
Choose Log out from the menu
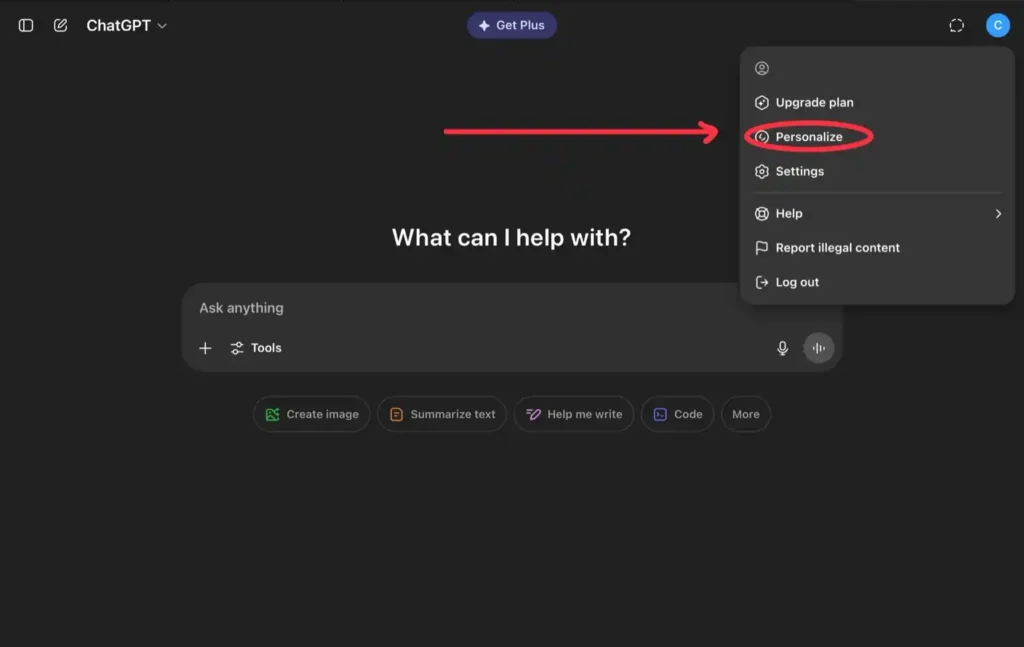click(877, 282)
